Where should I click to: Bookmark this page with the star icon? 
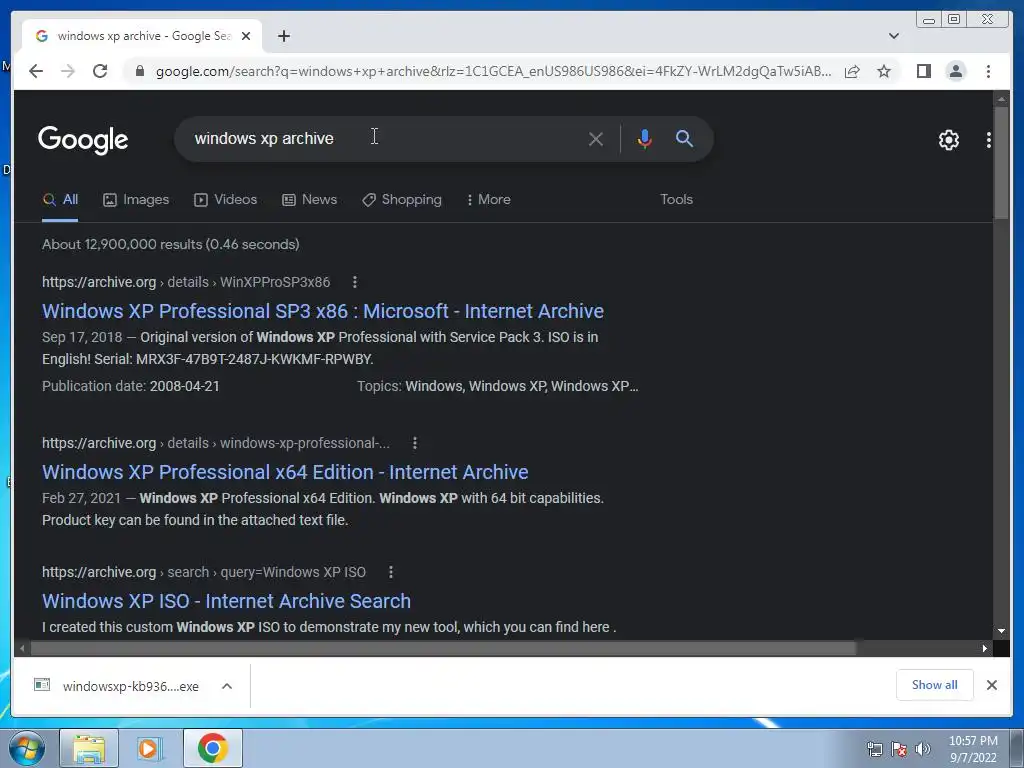pos(884,71)
